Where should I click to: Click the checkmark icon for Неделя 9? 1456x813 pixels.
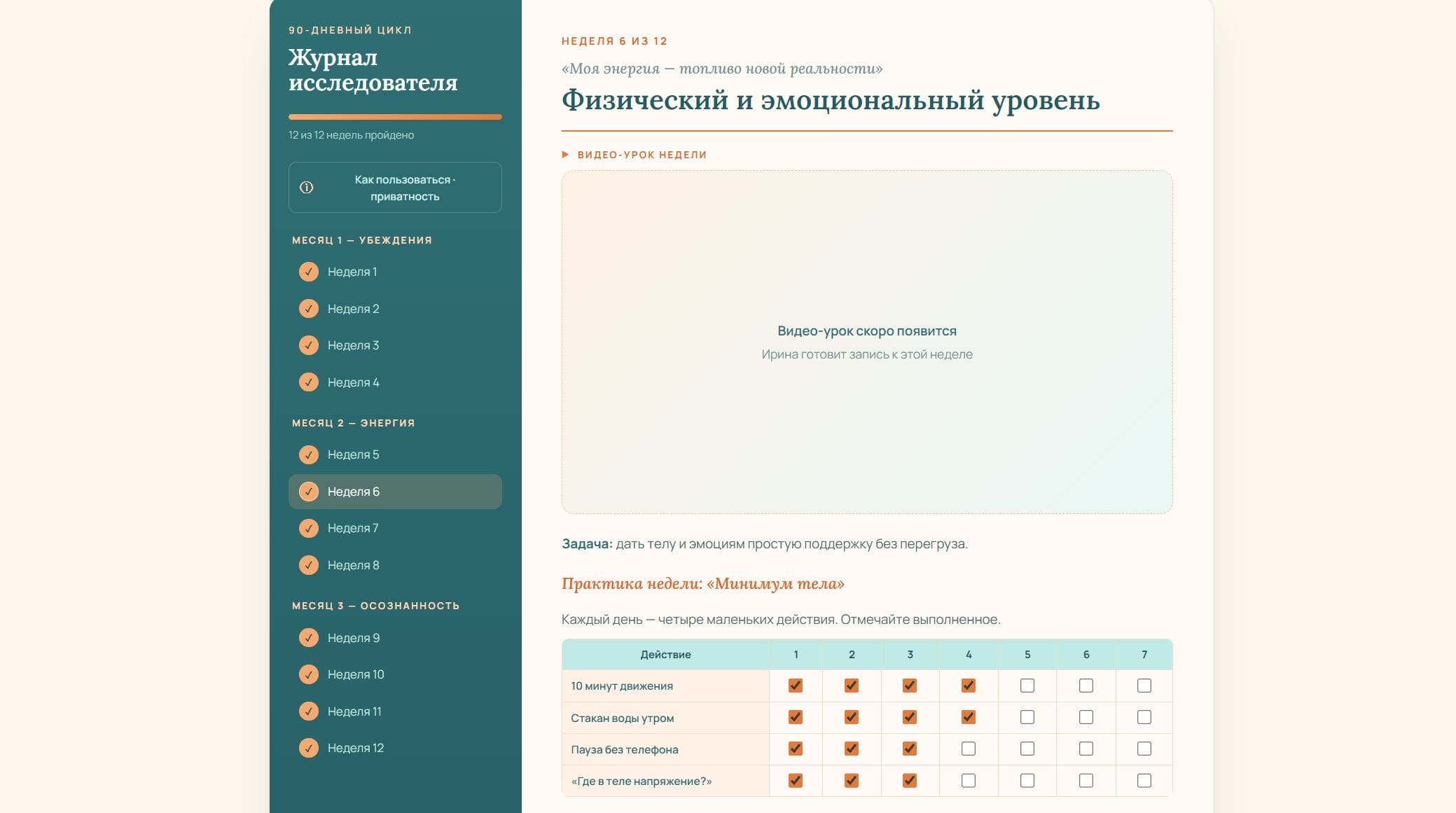[309, 638]
